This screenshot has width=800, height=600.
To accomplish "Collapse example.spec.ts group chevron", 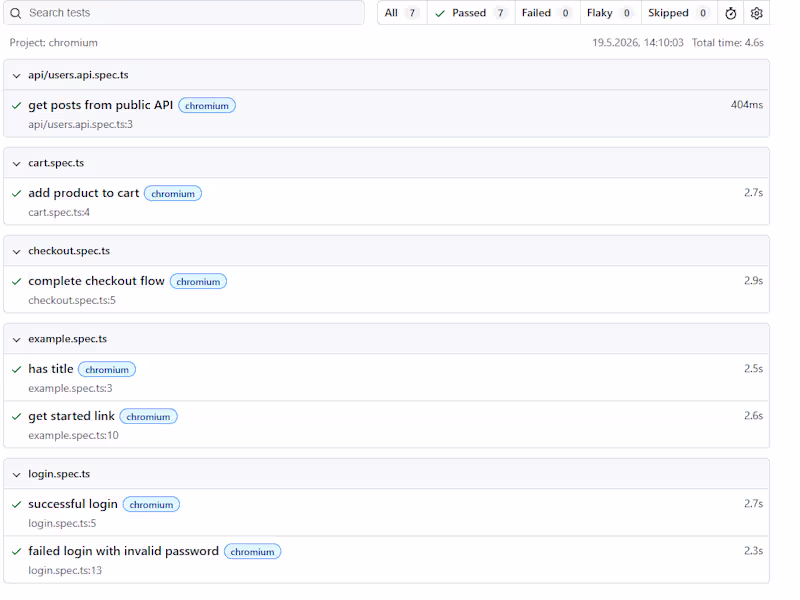I will click(16, 340).
